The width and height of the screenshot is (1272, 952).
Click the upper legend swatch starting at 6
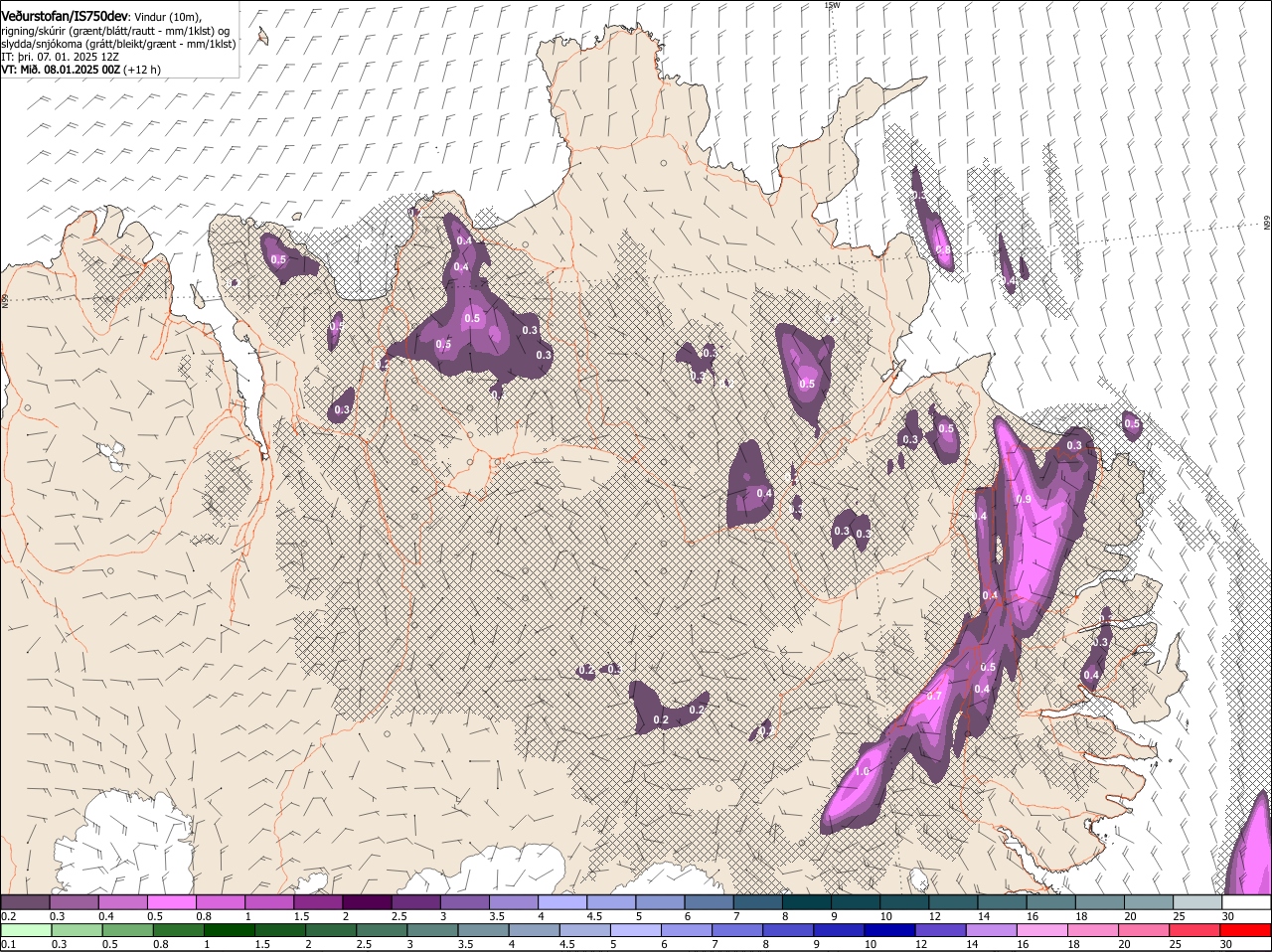(710, 901)
